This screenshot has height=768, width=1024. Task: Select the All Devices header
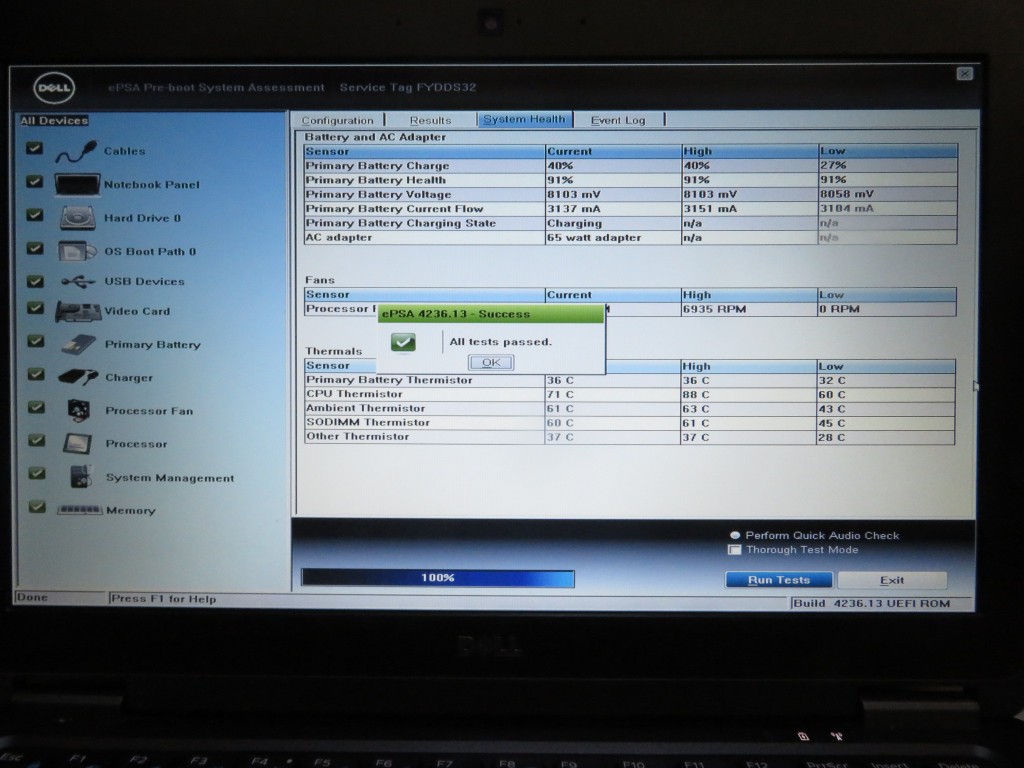click(x=54, y=121)
